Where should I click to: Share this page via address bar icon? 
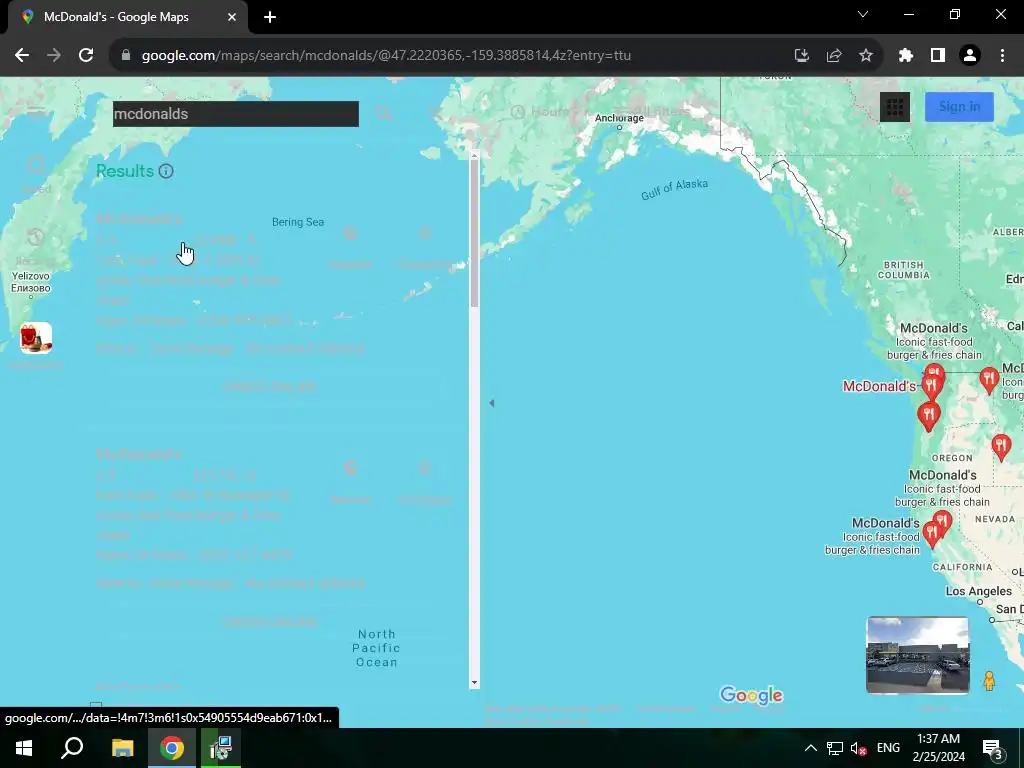coord(834,56)
